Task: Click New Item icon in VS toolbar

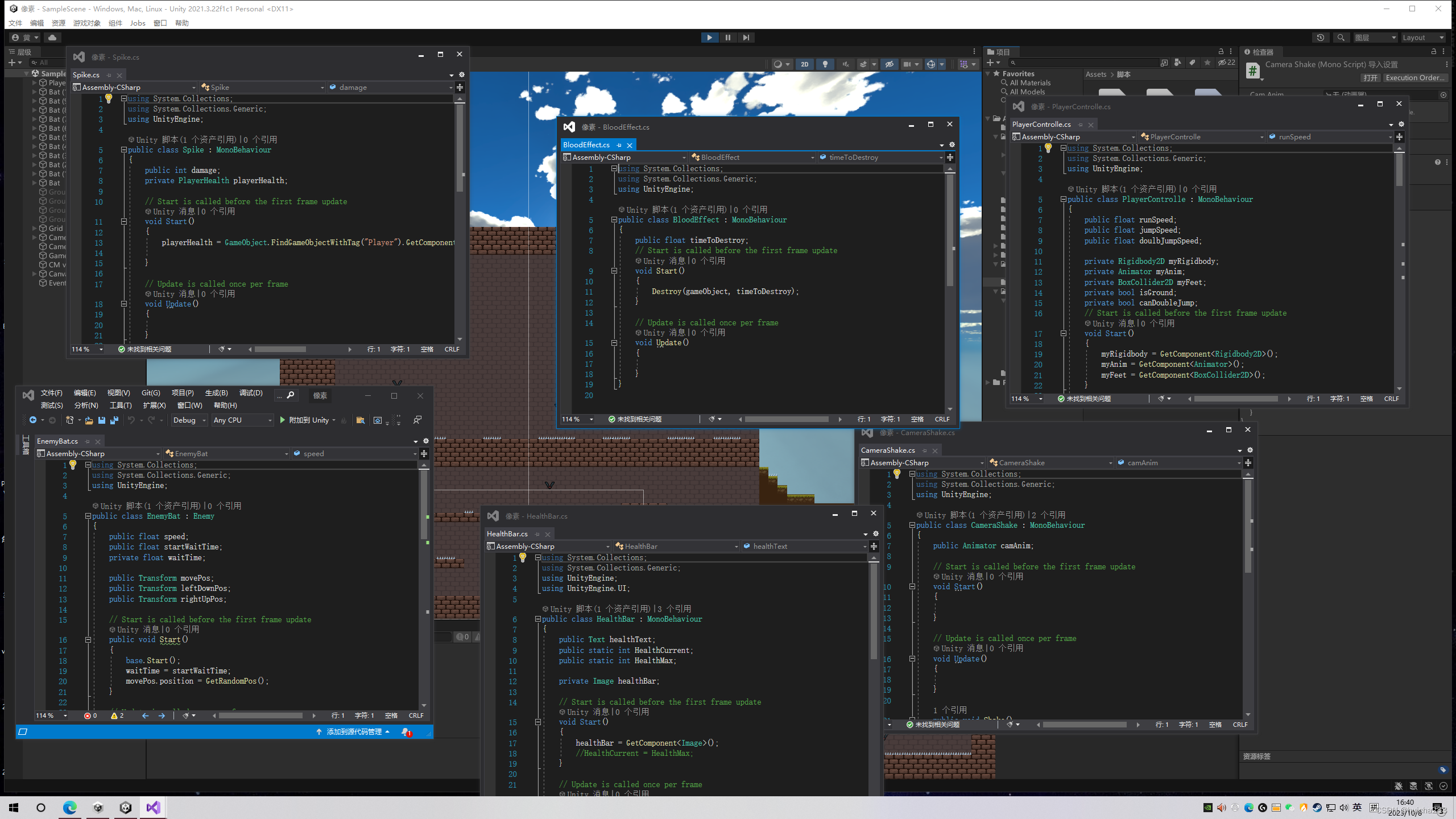Action: coord(69,420)
